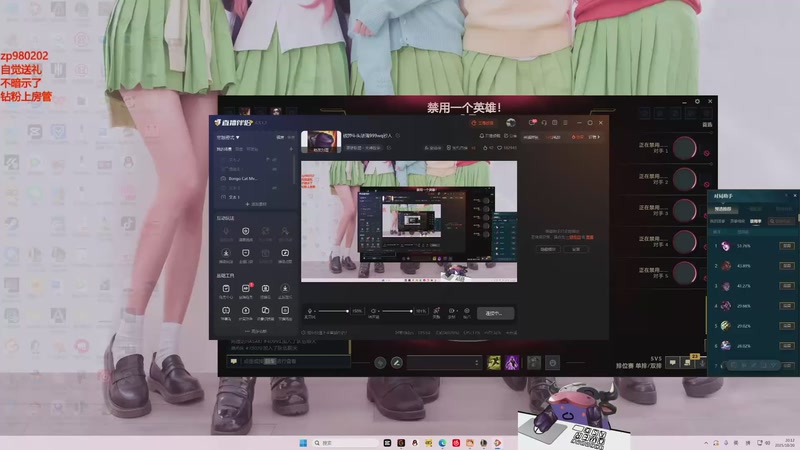800x450 pixels.
Task: Click 设置 button in empty interaction panel
Action: pyautogui.click(x=576, y=249)
